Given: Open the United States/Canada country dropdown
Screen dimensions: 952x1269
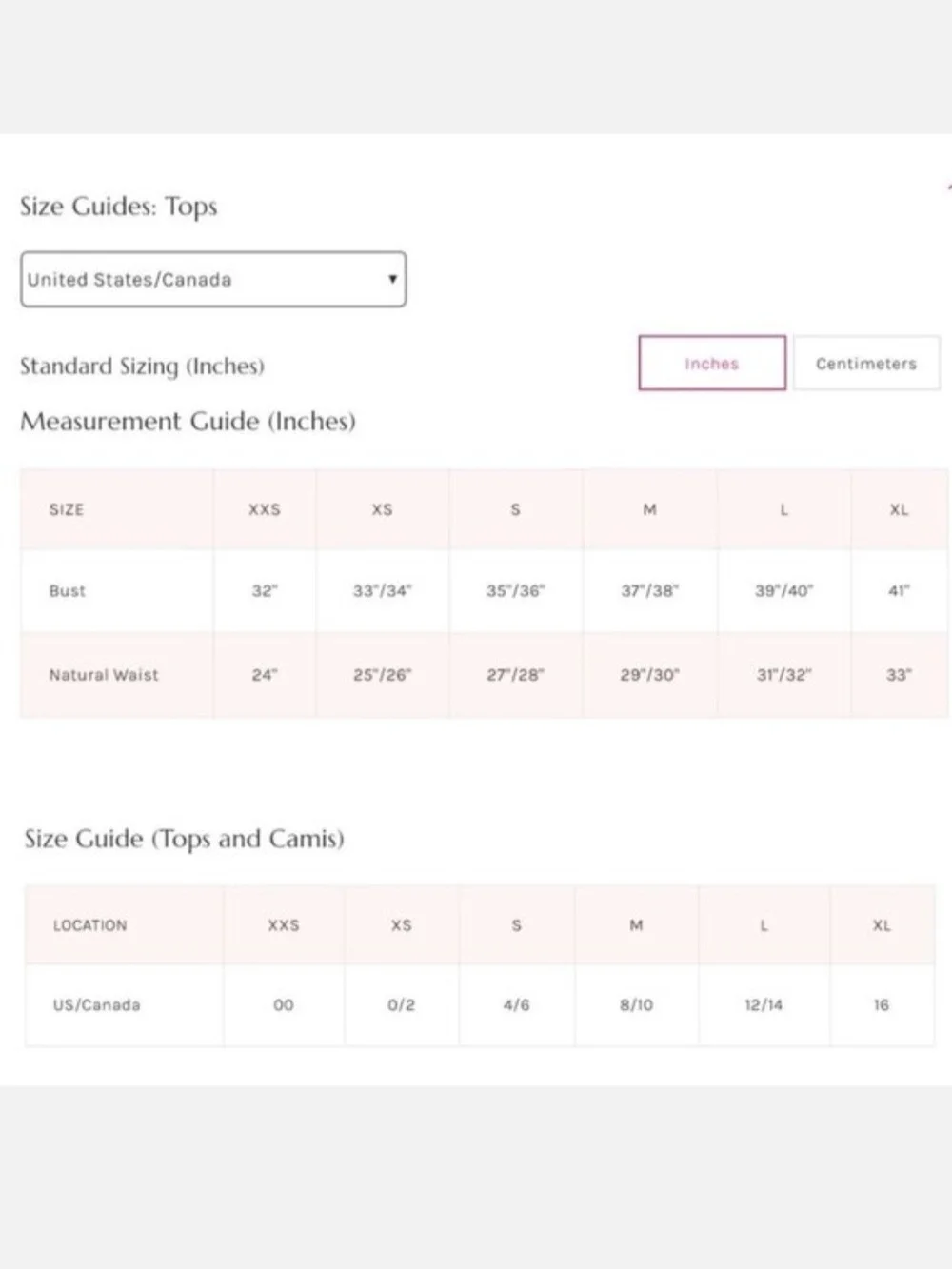Looking at the screenshot, I should (x=213, y=279).
